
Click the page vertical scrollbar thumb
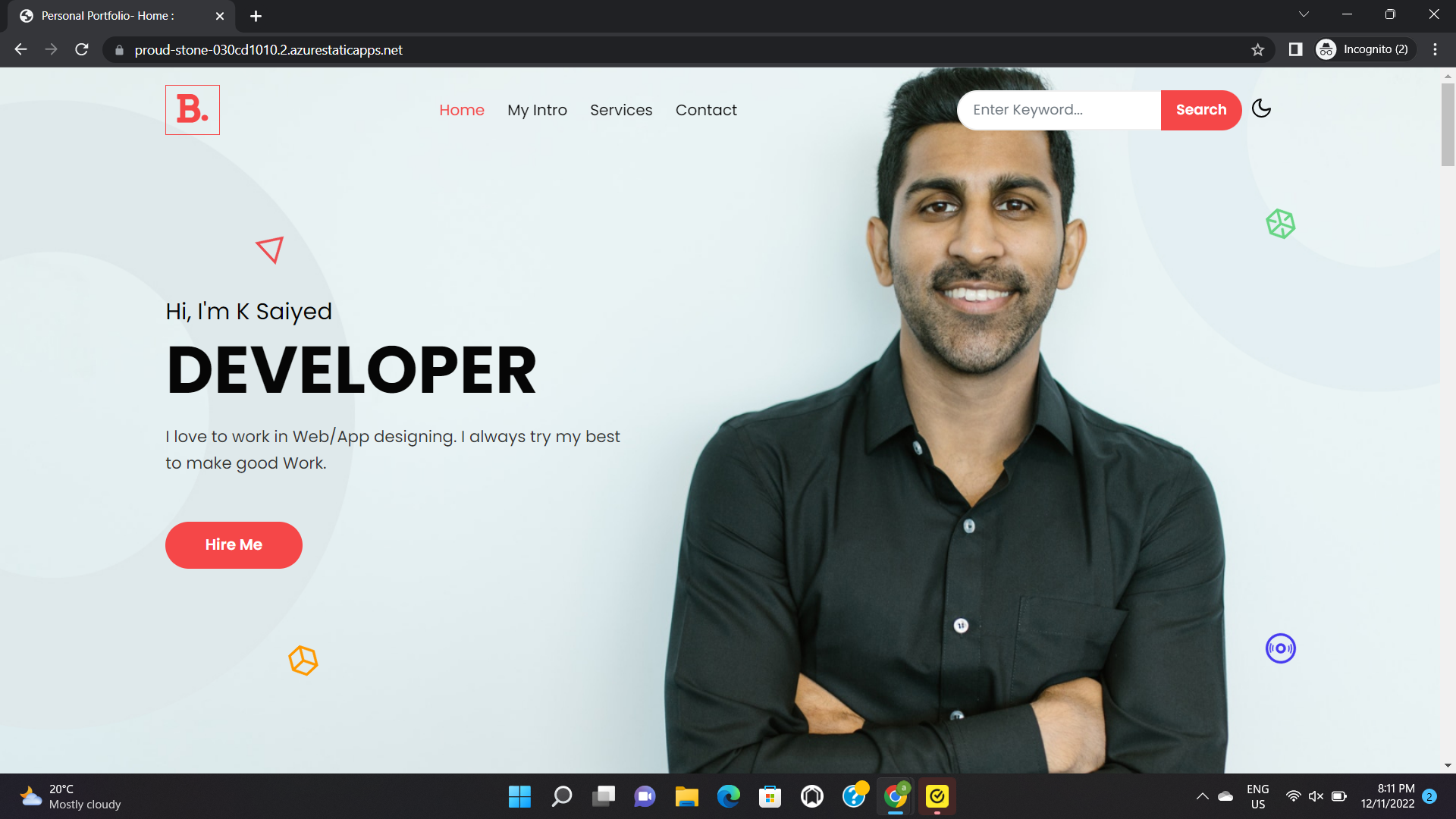click(1448, 125)
